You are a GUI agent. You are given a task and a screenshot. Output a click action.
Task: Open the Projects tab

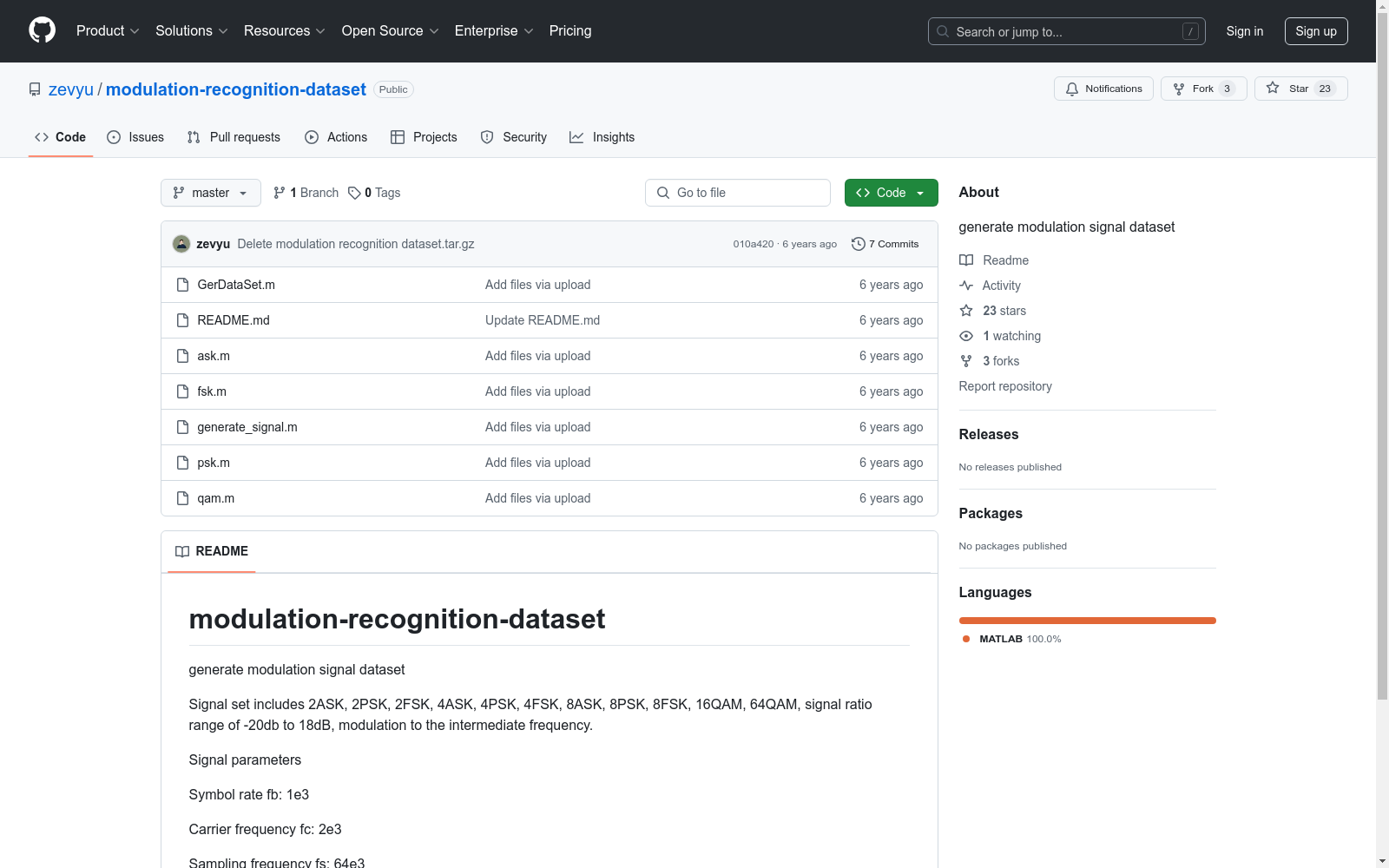pyautogui.click(x=424, y=137)
